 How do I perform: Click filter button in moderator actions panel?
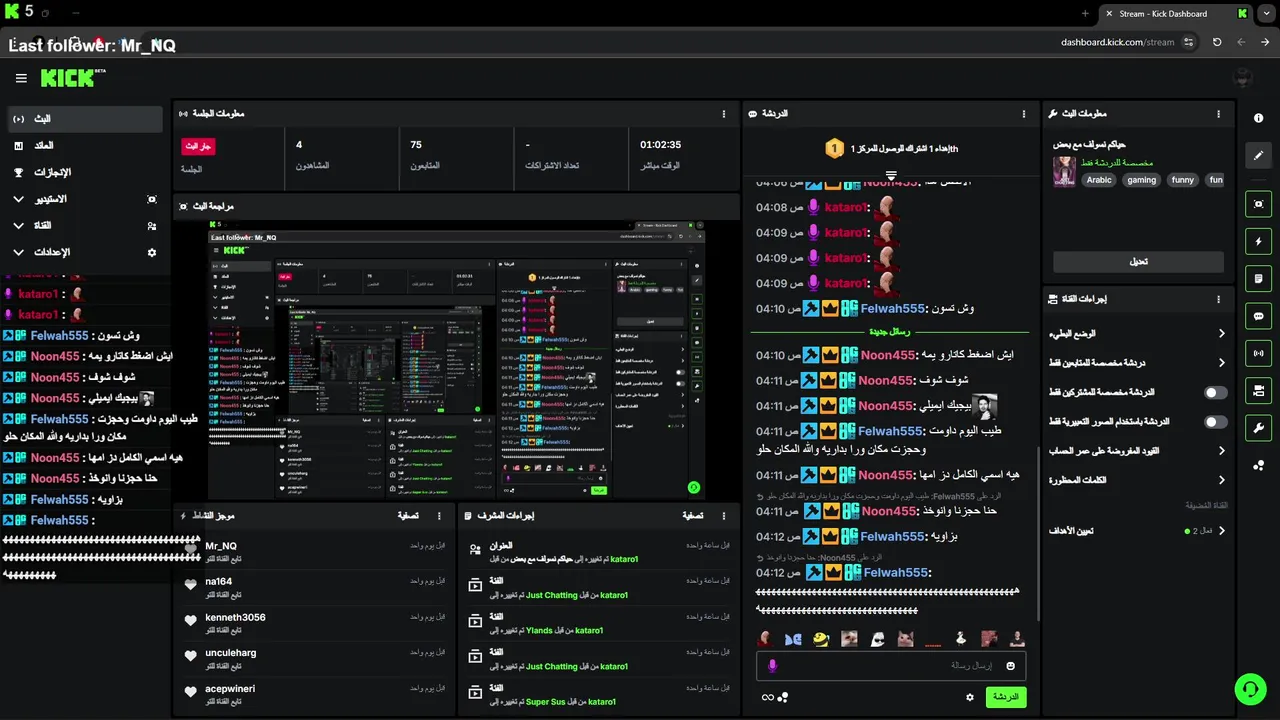(x=692, y=516)
